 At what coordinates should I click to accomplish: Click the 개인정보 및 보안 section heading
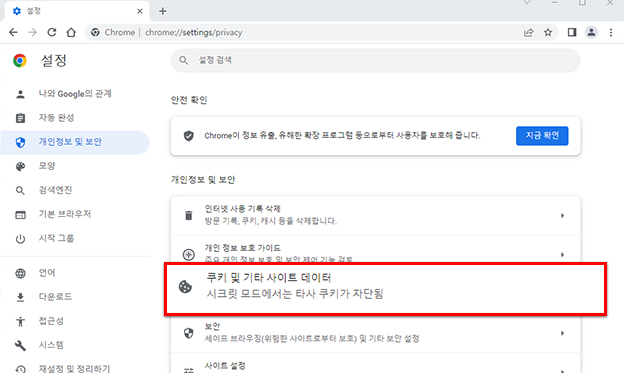(203, 180)
